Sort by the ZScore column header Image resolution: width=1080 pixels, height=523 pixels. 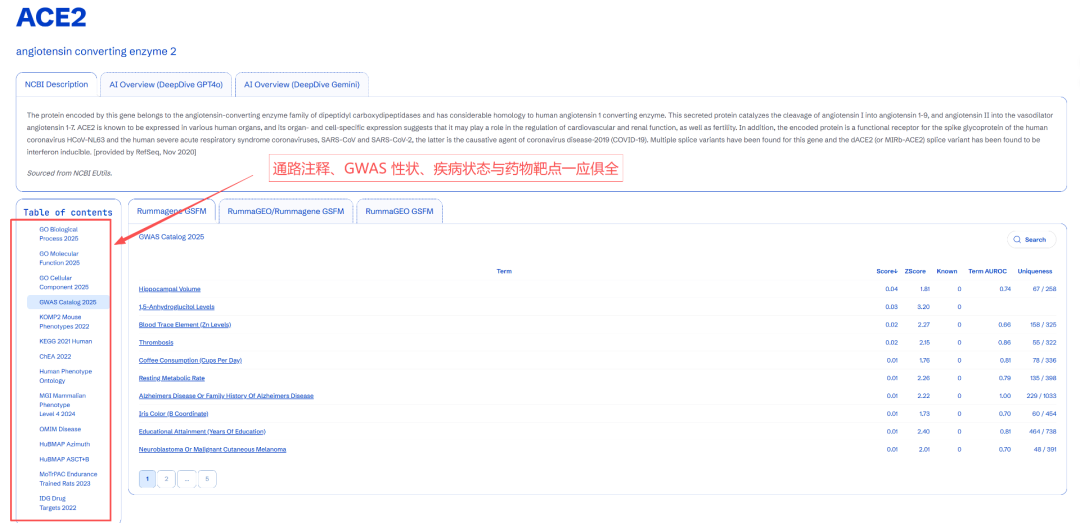click(915, 271)
